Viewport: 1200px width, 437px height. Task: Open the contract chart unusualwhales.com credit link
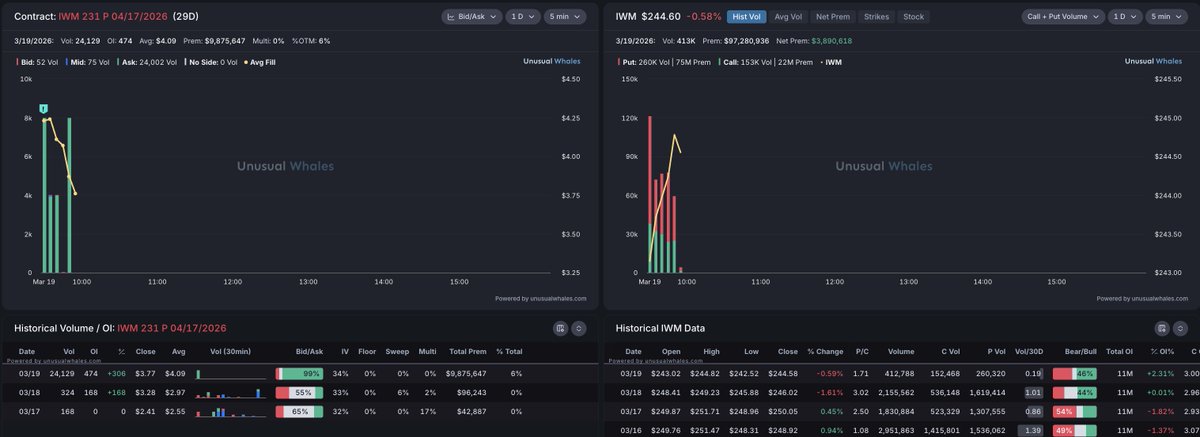pos(541,298)
